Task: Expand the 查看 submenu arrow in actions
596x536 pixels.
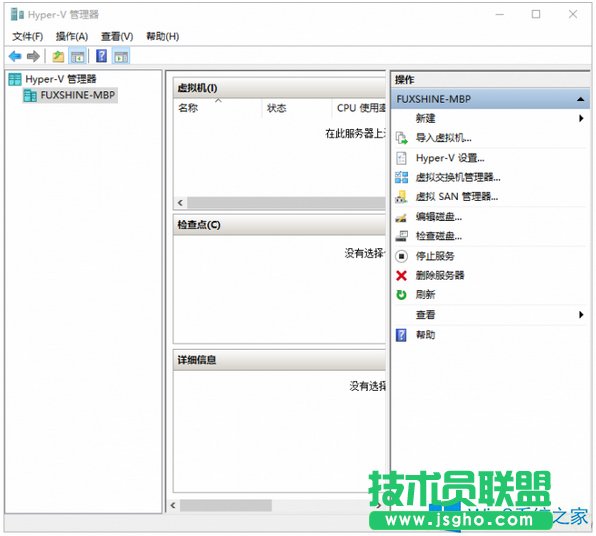Action: tap(581, 315)
